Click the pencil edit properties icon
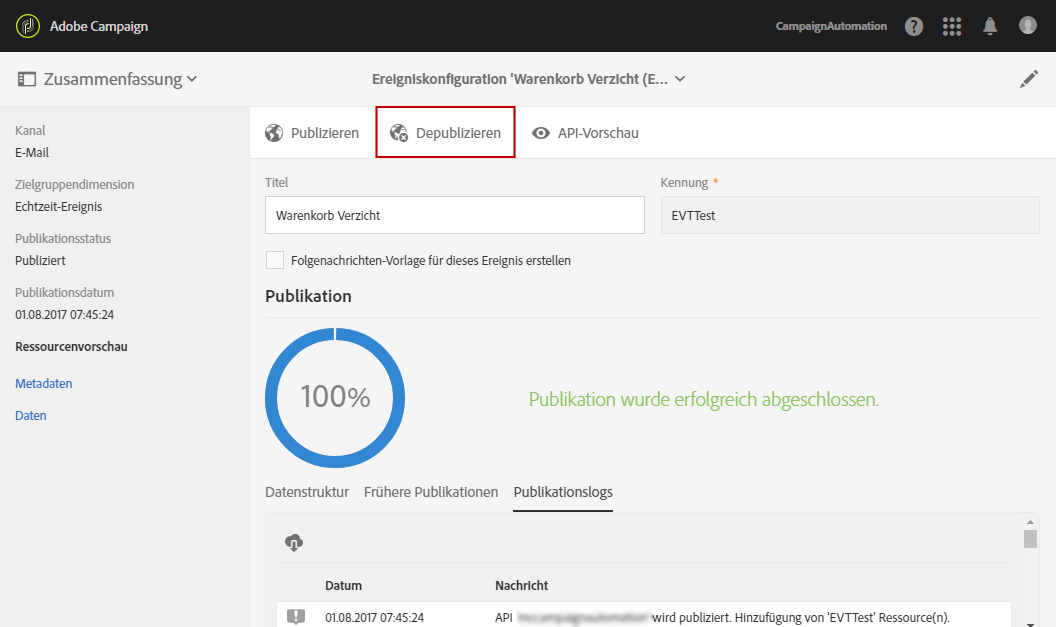Screen dimensions: 1056x627 click(x=1028, y=79)
